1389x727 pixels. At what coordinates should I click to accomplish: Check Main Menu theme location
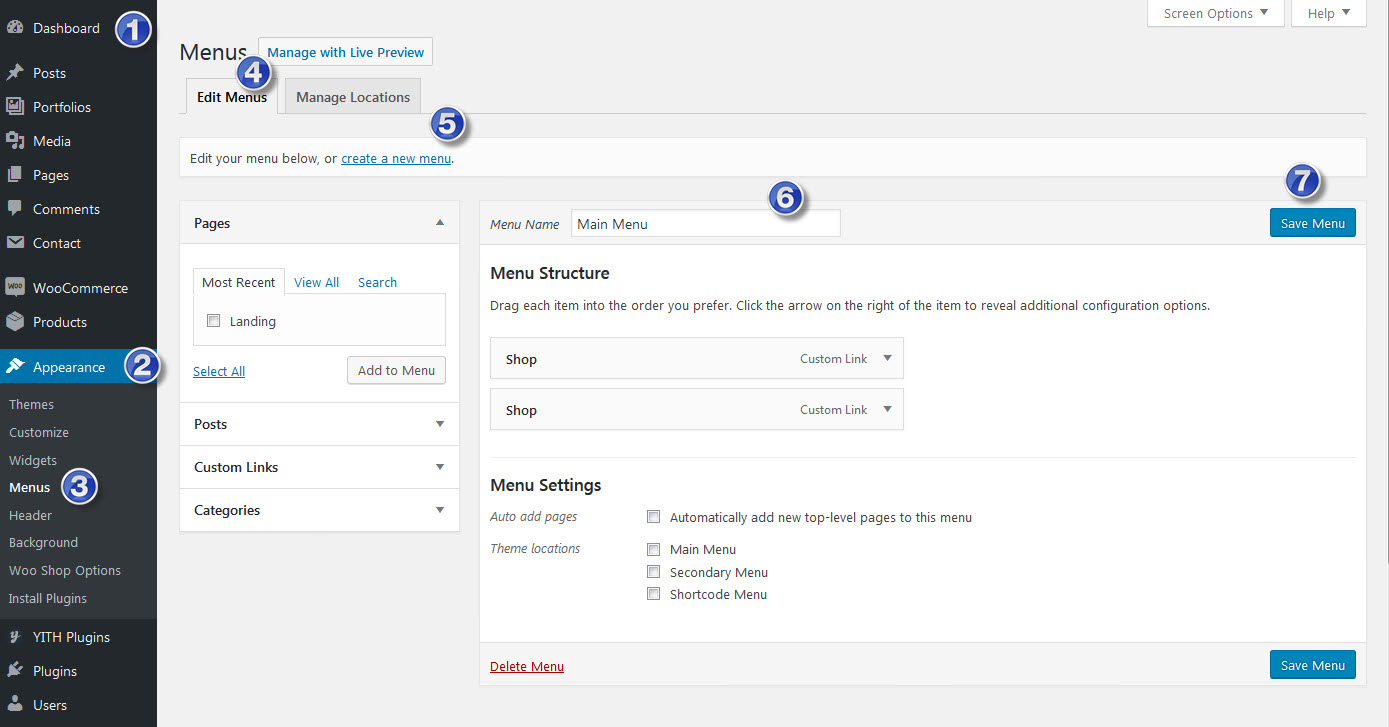(654, 549)
